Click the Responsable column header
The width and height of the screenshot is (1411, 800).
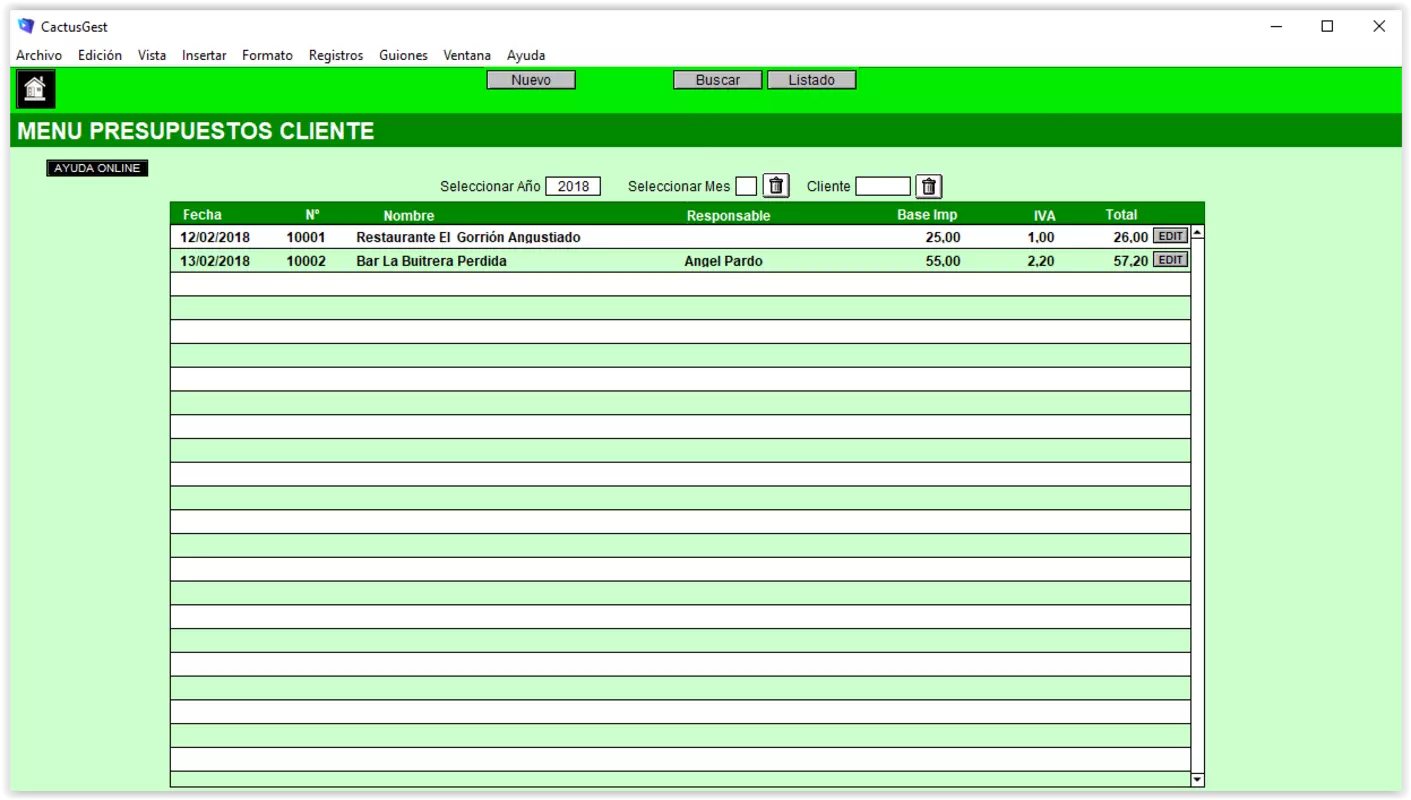728,215
